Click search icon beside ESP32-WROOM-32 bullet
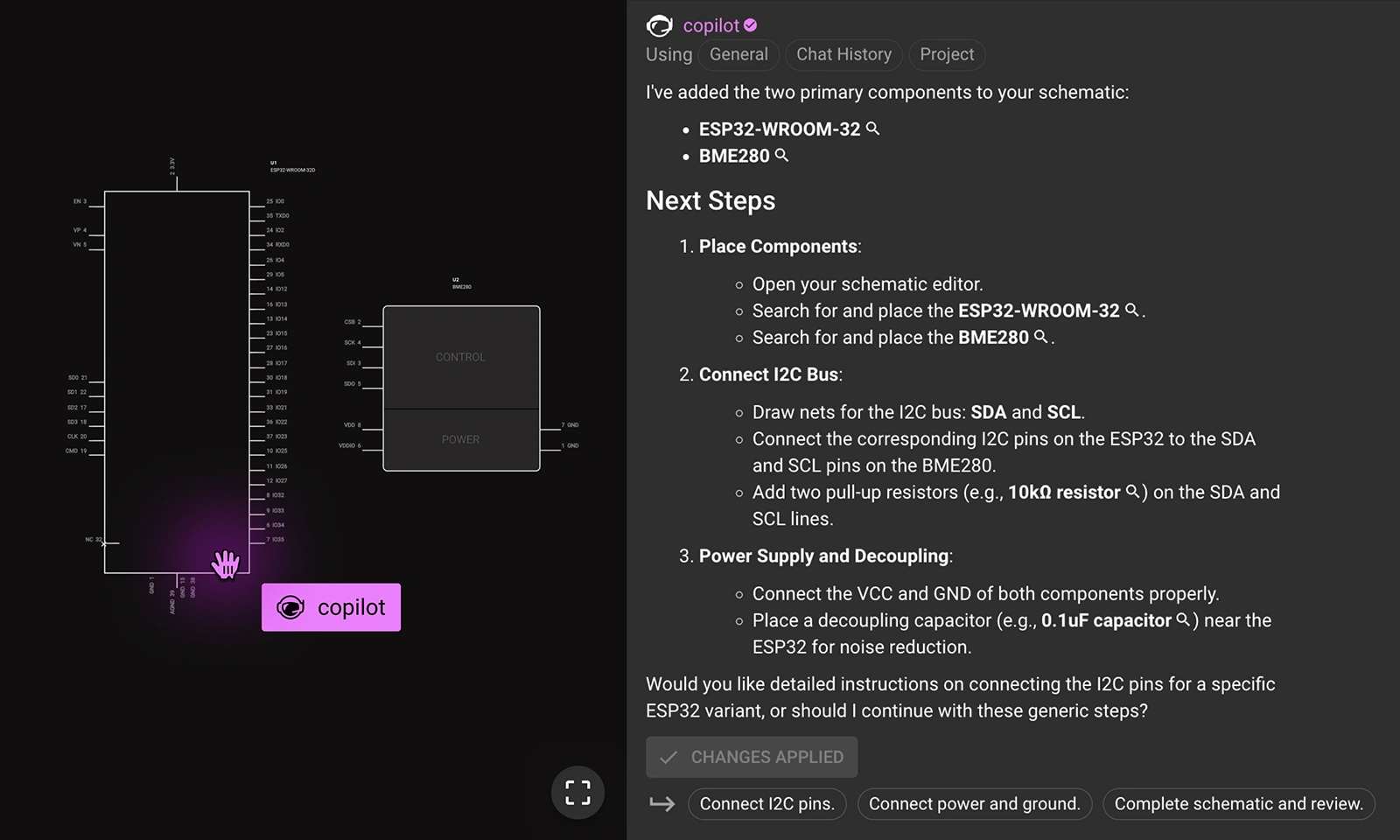 872,129
